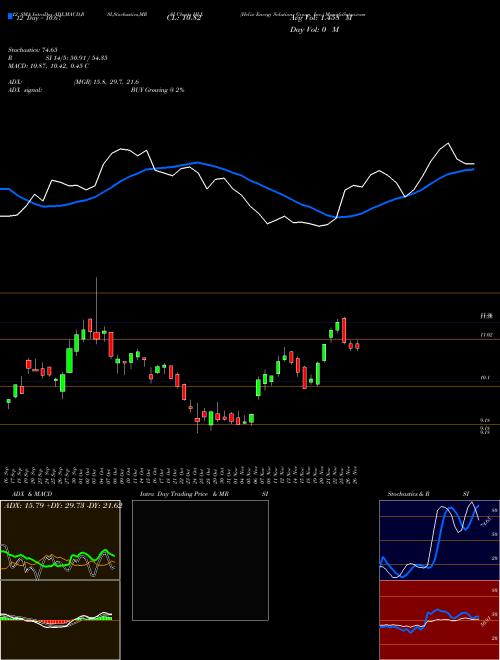Click the 'MACD: 10.87, 10.42, 0.45 C' line
The width and height of the screenshot is (500, 660).
point(48,66)
